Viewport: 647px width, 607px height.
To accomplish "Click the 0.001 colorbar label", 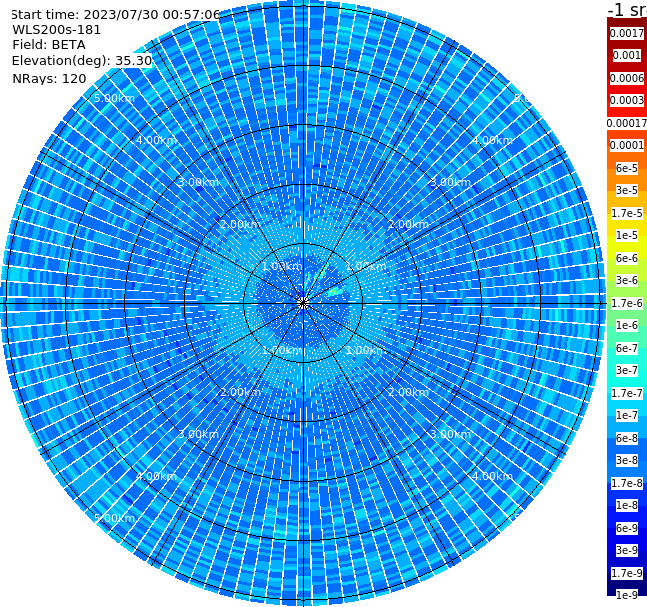I will point(627,55).
